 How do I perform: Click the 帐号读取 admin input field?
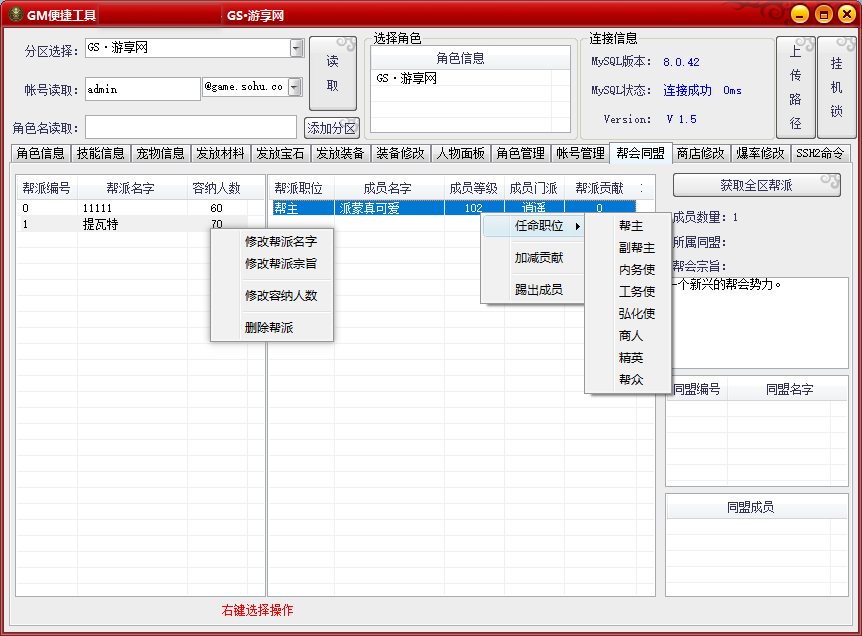tap(142, 89)
